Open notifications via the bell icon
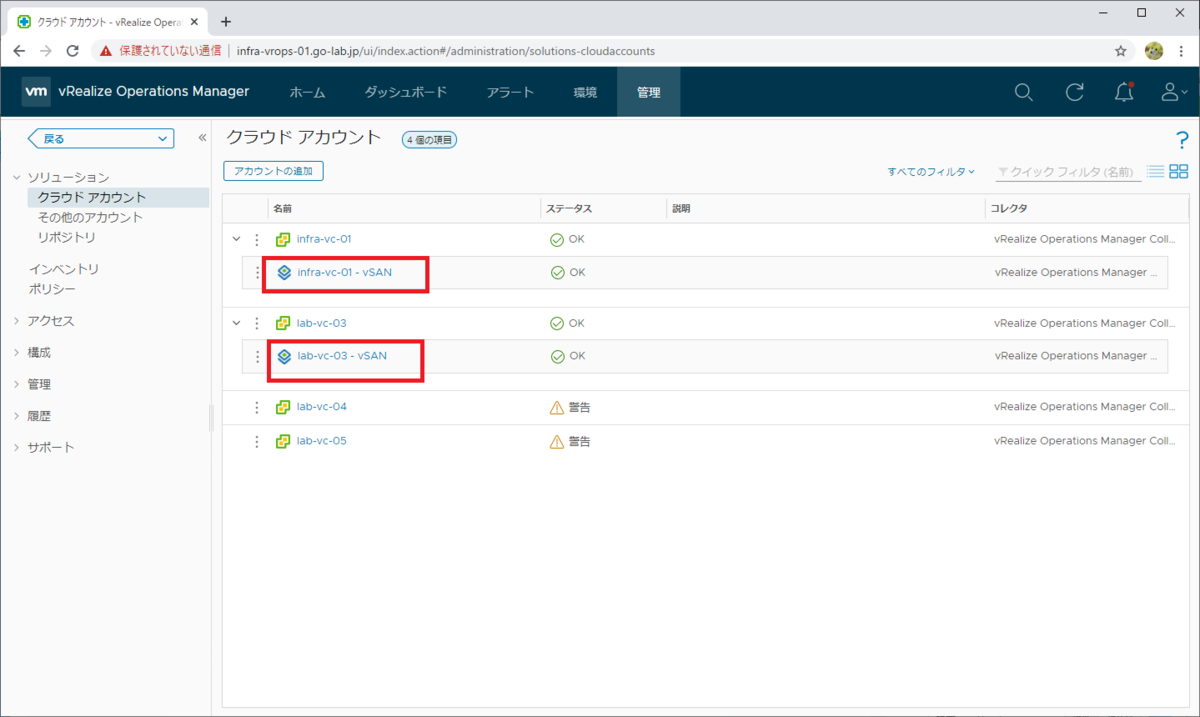 point(1124,91)
